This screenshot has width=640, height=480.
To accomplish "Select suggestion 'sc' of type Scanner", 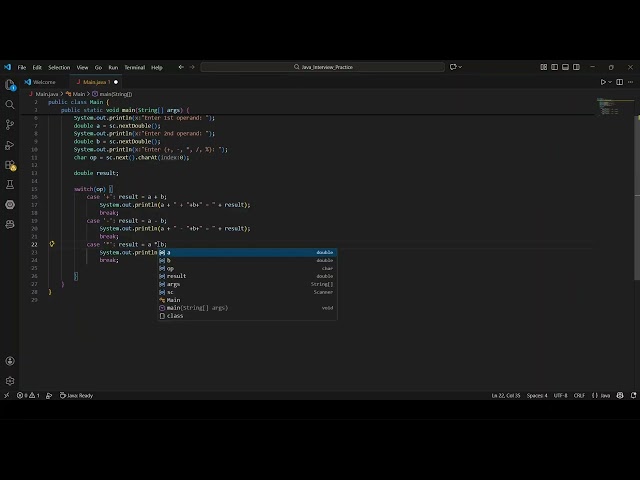I will pos(247,292).
